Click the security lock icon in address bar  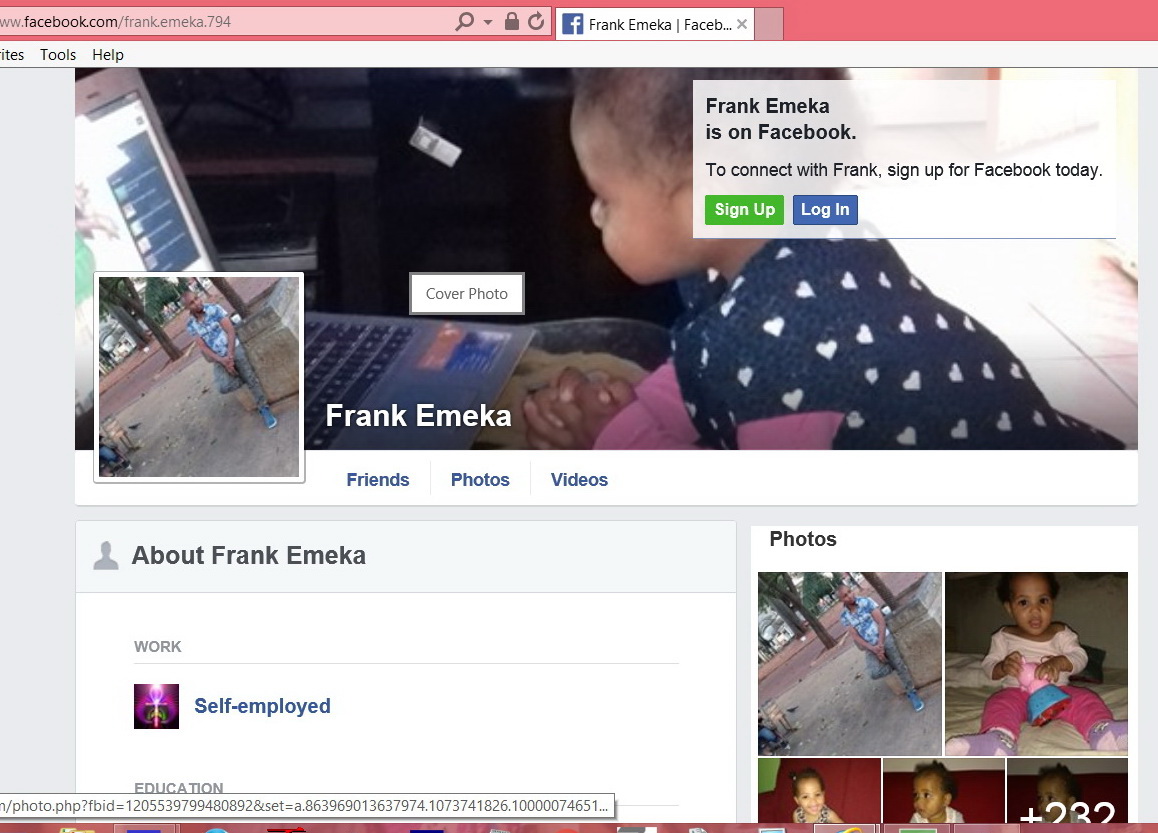tap(512, 22)
